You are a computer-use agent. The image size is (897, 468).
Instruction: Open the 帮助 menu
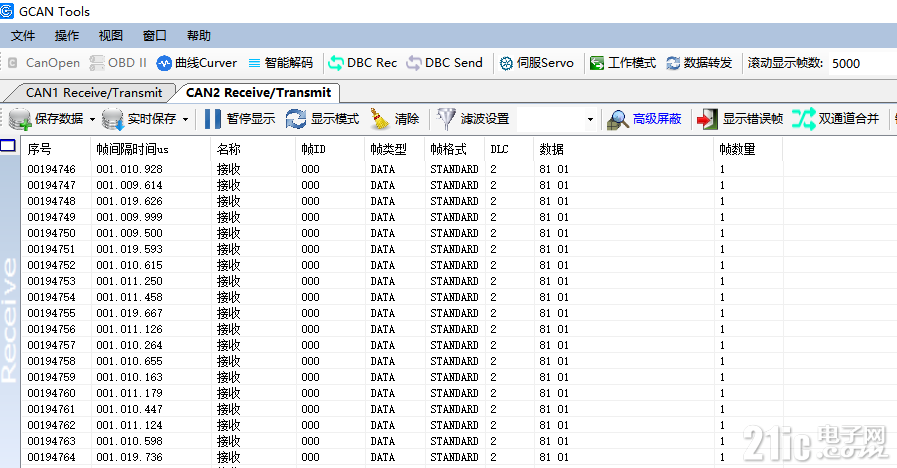[199, 35]
